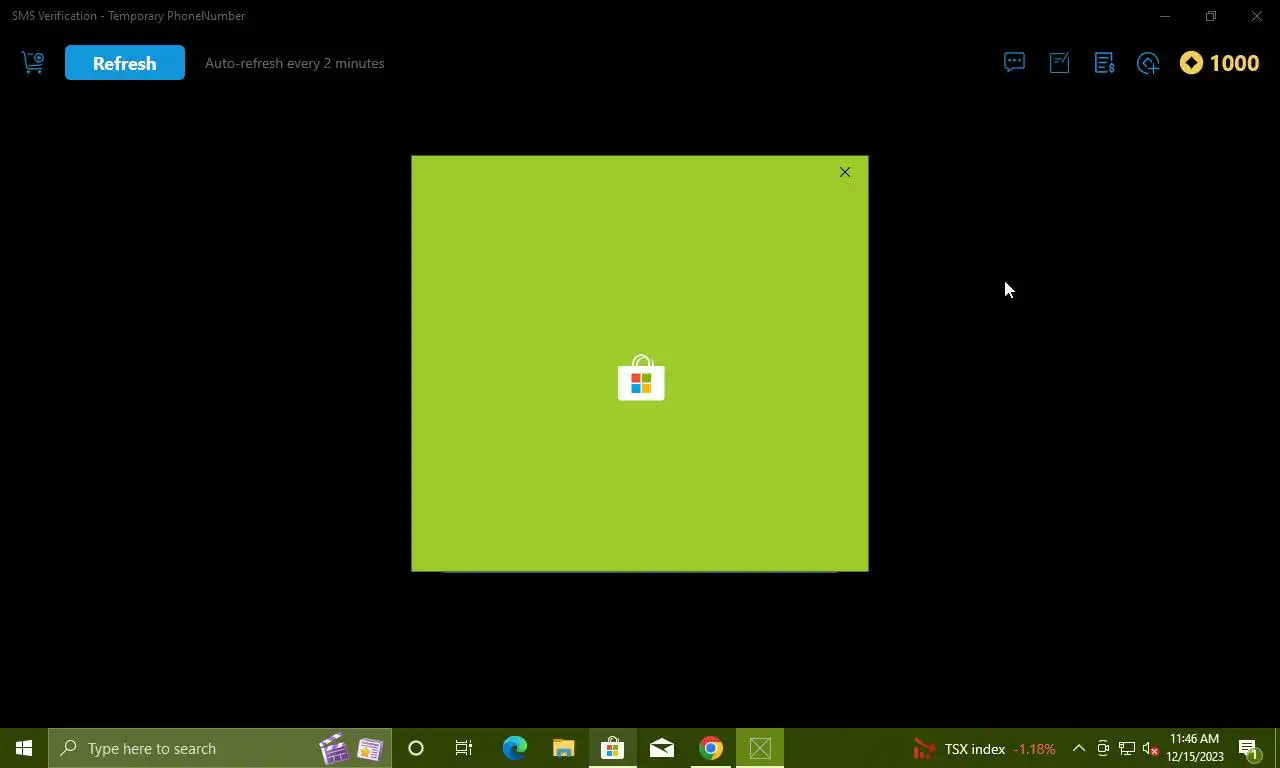Switch to Microsoft Store on taskbar
Image resolution: width=1280 pixels, height=768 pixels.
pos(612,748)
